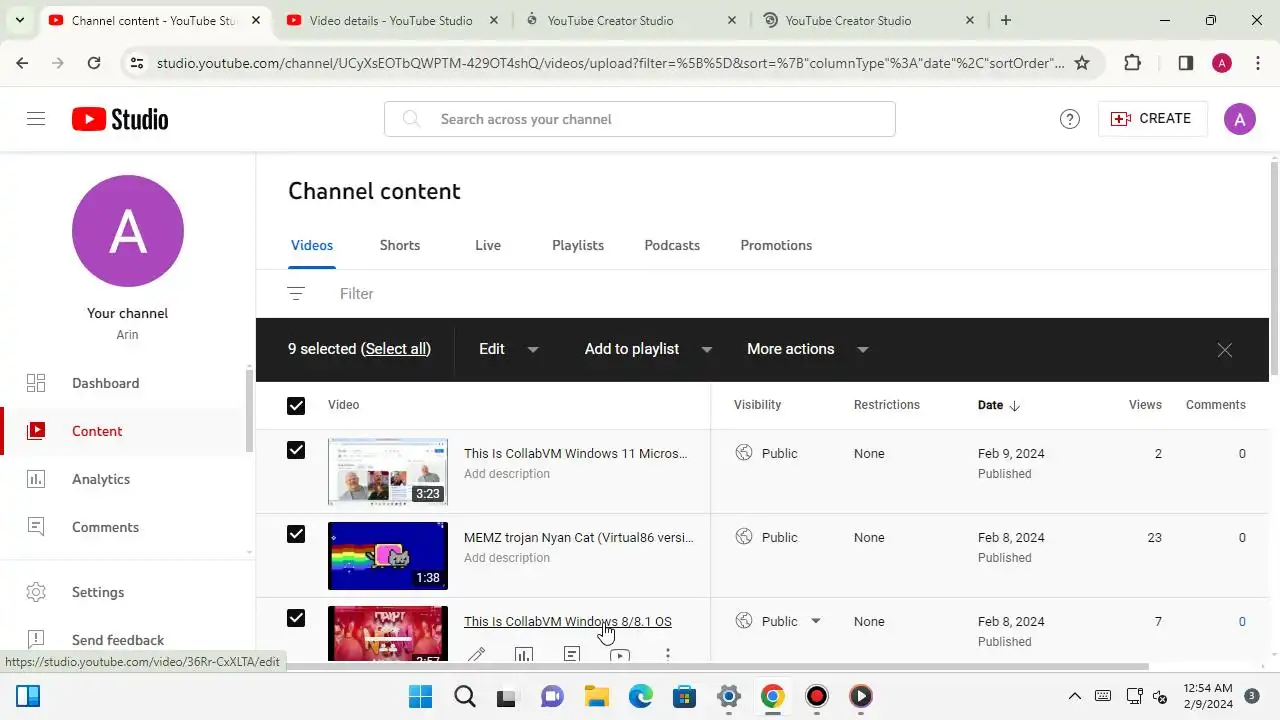1280x720 pixels.
Task: Uncheck the MEMZ trojan Nyan Cat video checkbox
Action: (x=296, y=534)
